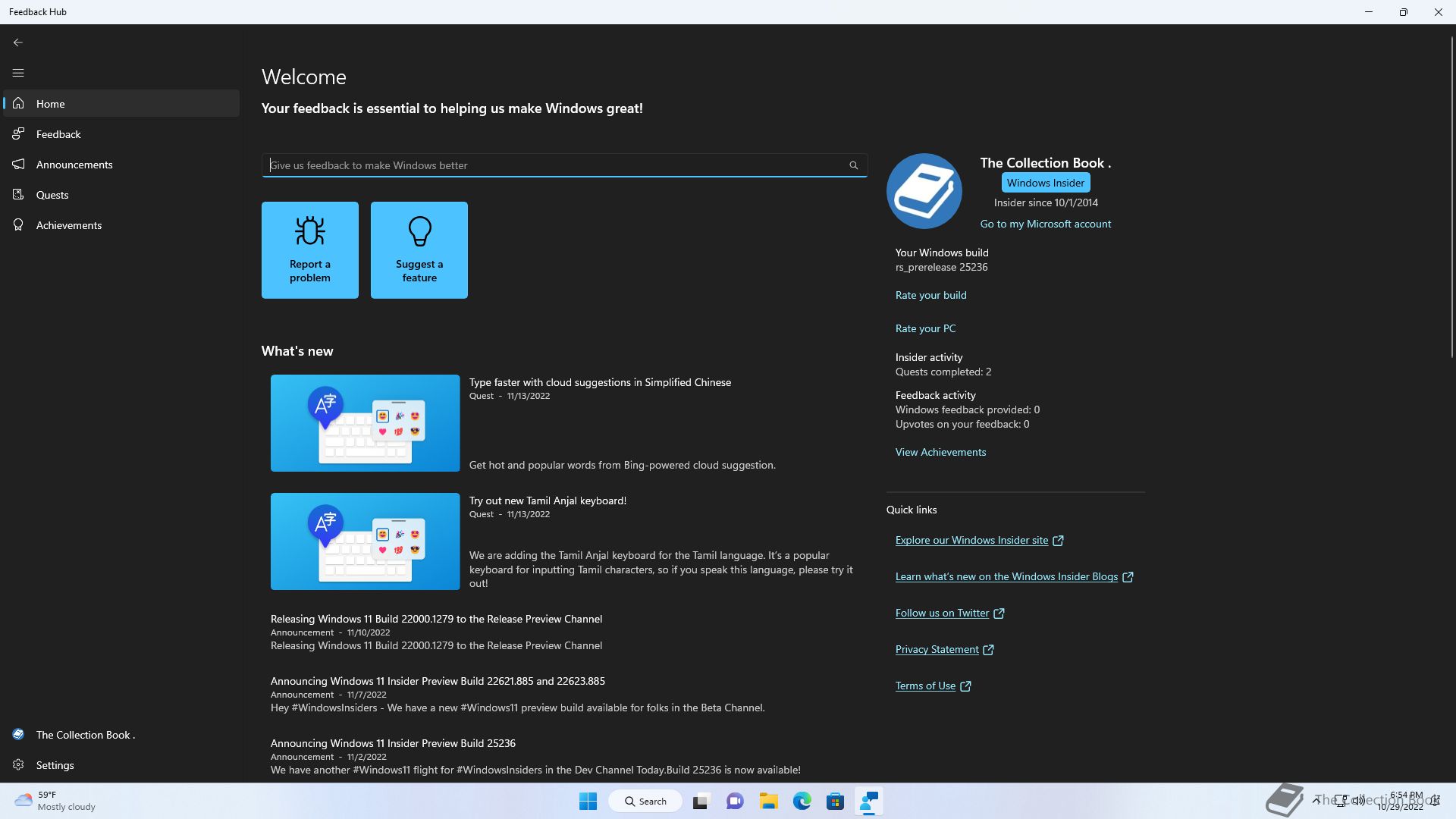This screenshot has height=819, width=1456.
Task: Open the Windows Start button
Action: tap(588, 802)
